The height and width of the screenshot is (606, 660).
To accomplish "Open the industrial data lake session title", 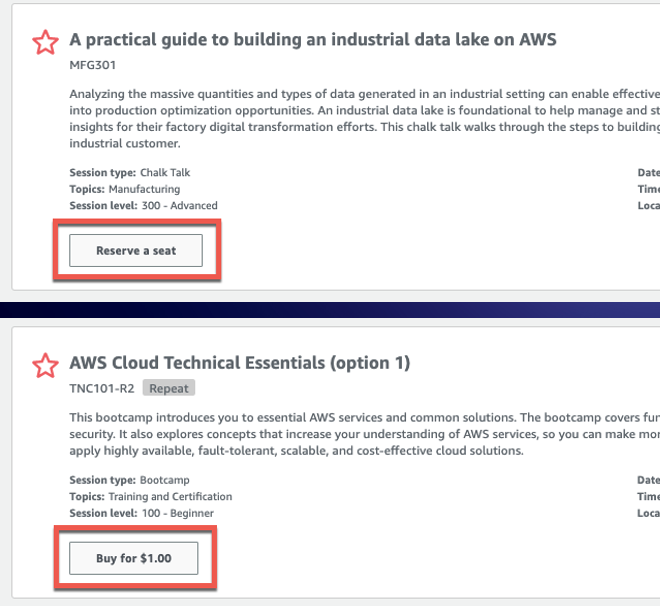I will pos(313,40).
